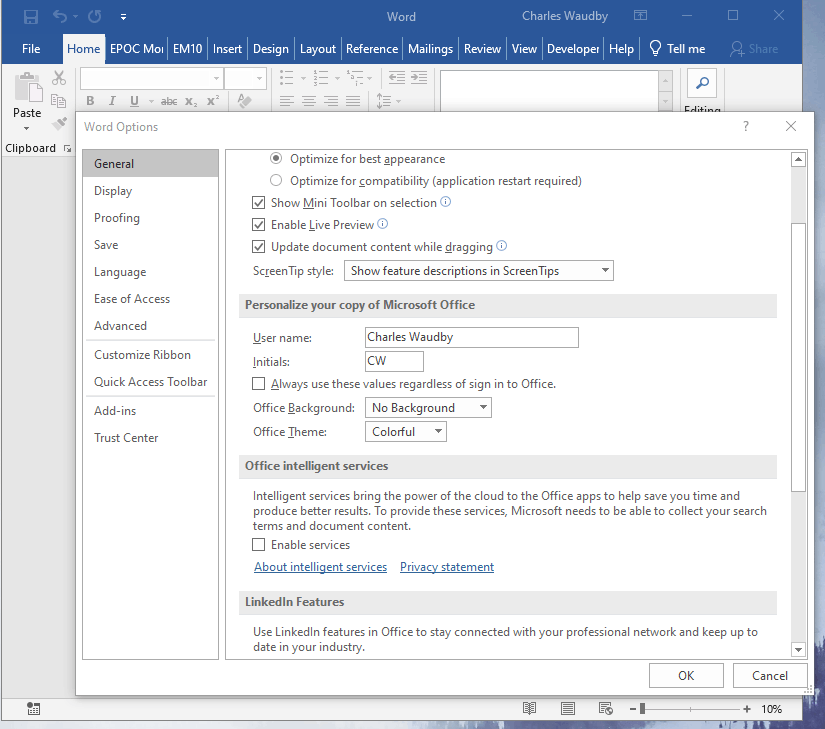Uncheck Enable Live Preview checkbox
825x729 pixels.
pyautogui.click(x=258, y=225)
